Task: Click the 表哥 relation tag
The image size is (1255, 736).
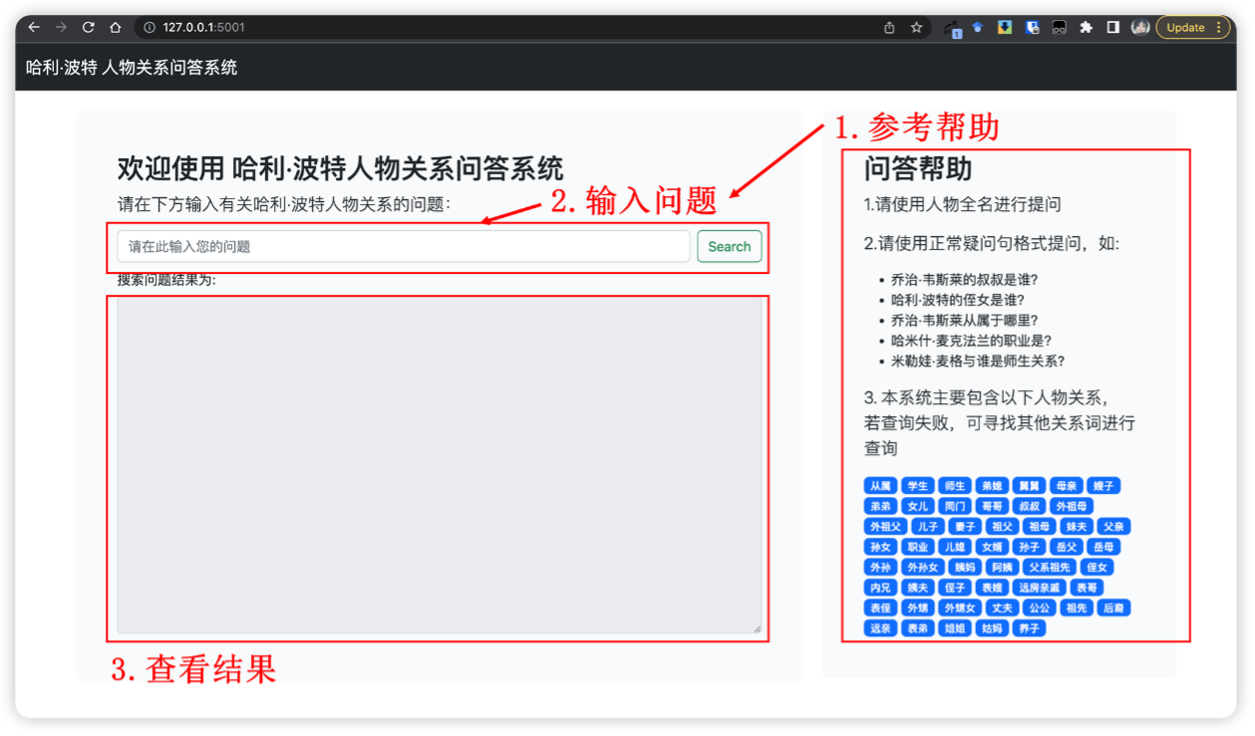Action: coord(1087,587)
